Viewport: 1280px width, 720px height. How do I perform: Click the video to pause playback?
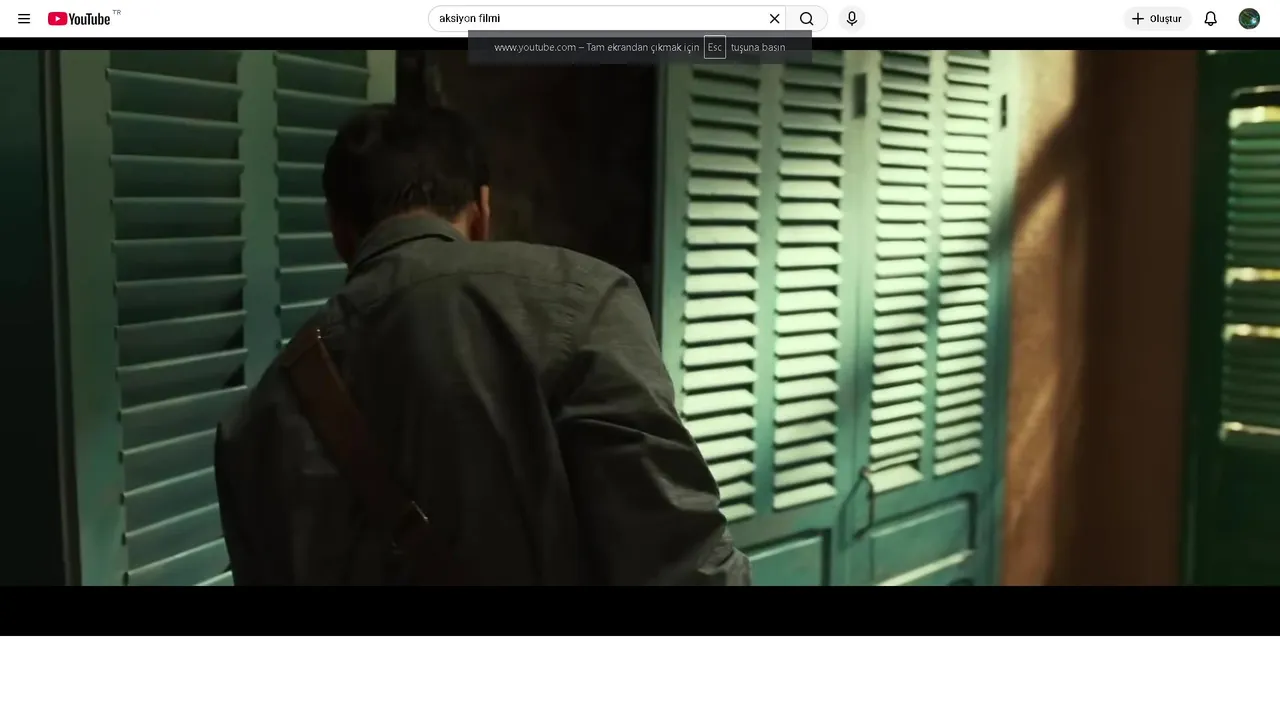point(640,336)
